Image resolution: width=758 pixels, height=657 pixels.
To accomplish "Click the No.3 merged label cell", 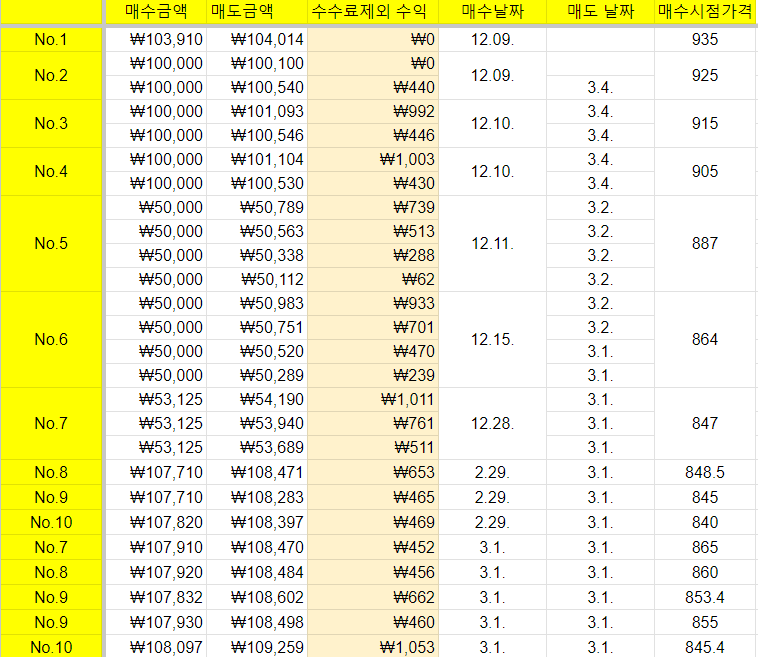I will click(x=51, y=123).
